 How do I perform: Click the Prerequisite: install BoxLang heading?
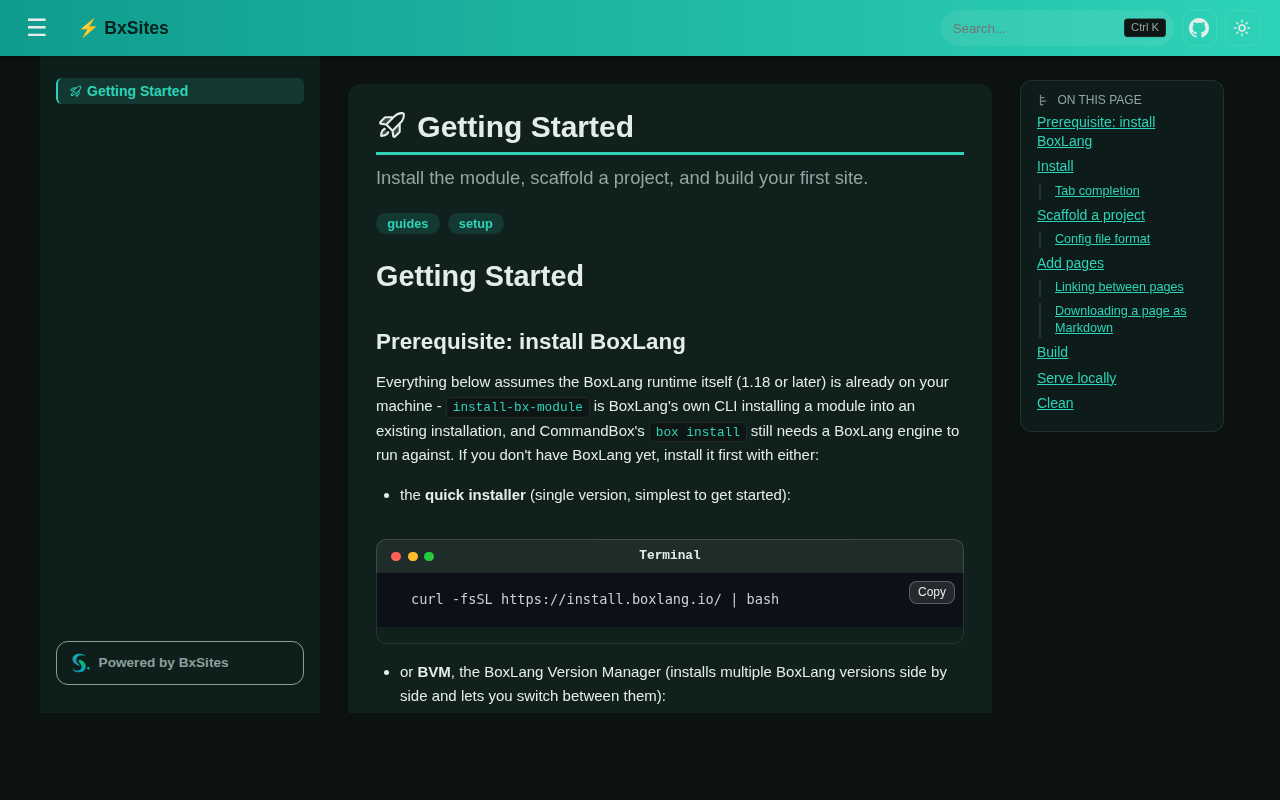click(x=531, y=342)
